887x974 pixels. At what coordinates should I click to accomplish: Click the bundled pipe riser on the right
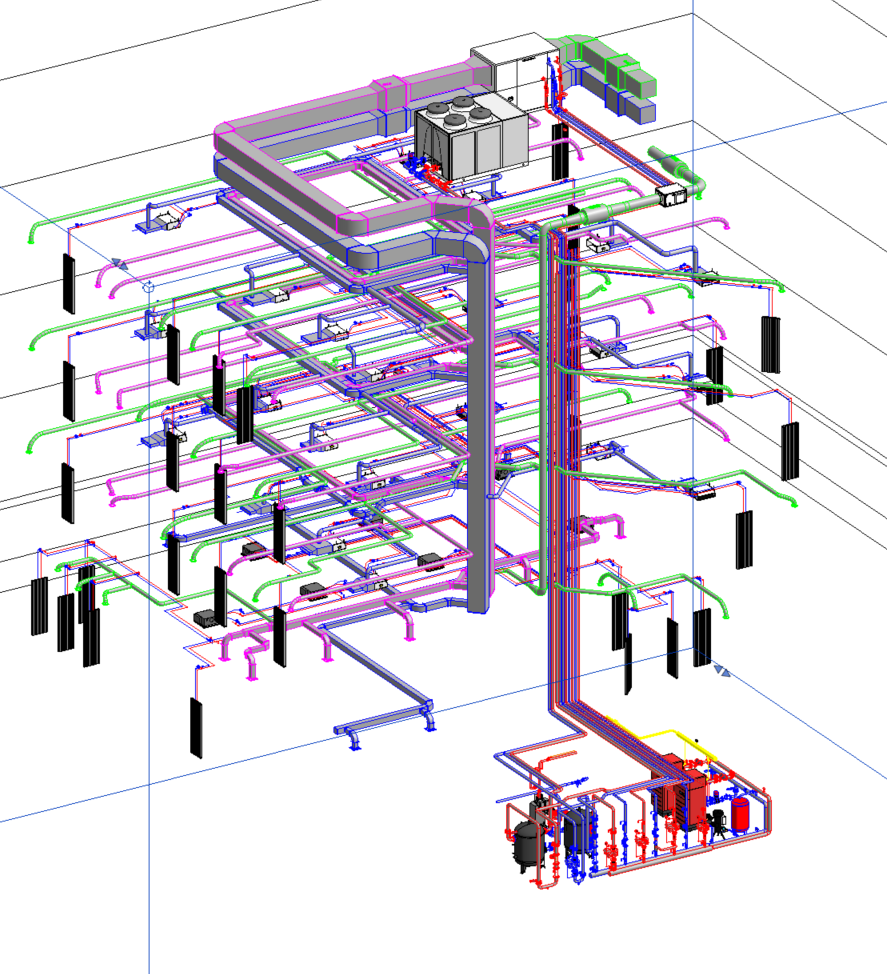pos(565,450)
